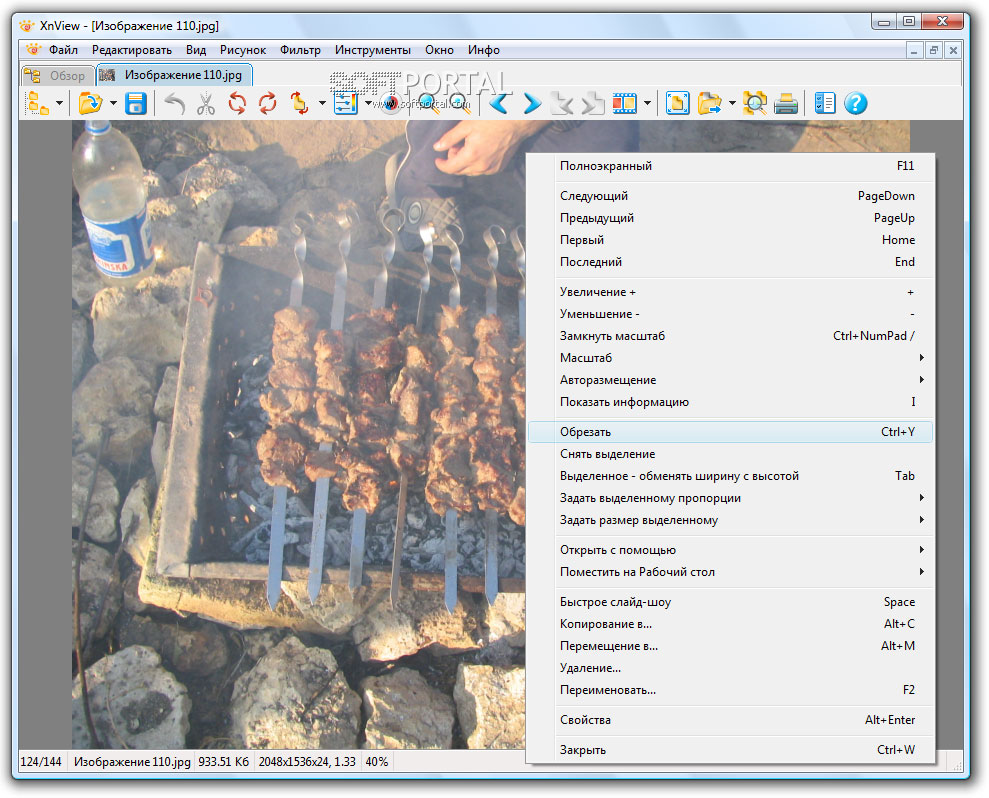Expand the export folder dropdown arrow
This screenshot has height=798, width=989.
coord(732,103)
